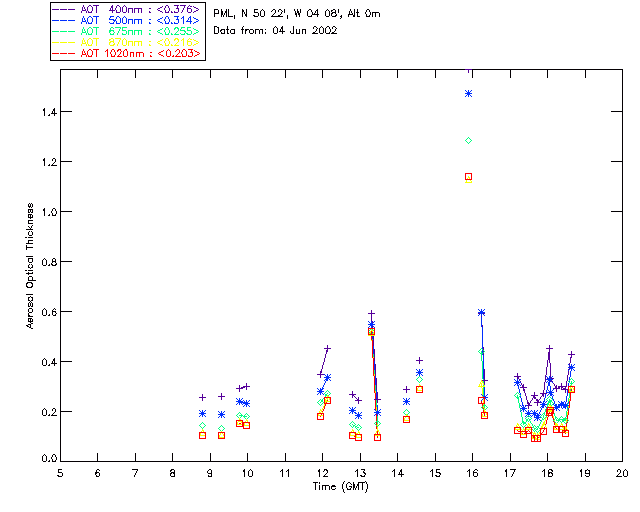Click the AOT 675nm legend entry

pos(127,31)
